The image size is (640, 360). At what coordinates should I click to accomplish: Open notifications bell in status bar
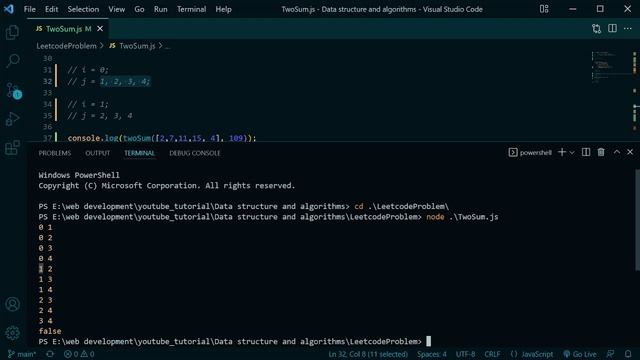pyautogui.click(x=628, y=354)
